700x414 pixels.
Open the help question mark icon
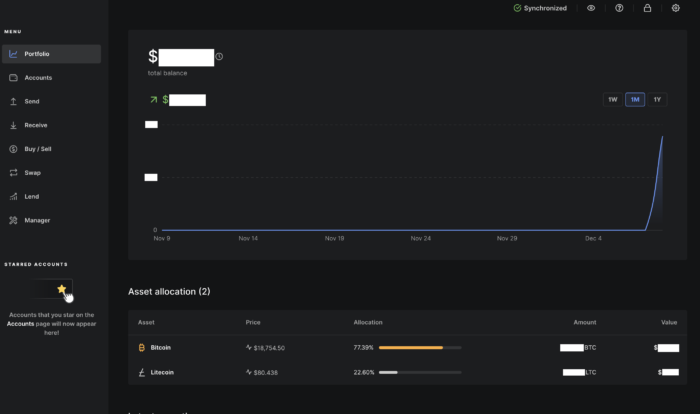619,8
